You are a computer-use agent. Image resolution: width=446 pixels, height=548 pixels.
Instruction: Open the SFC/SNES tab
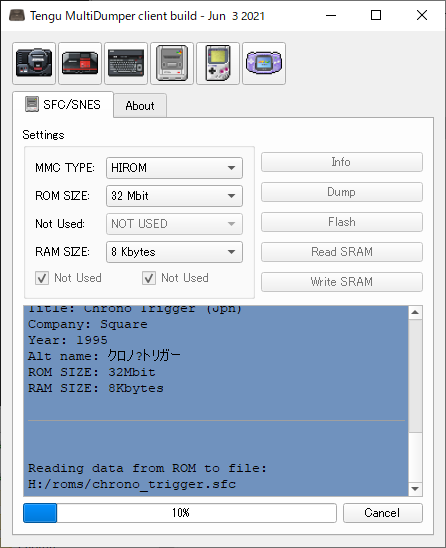tap(63, 104)
